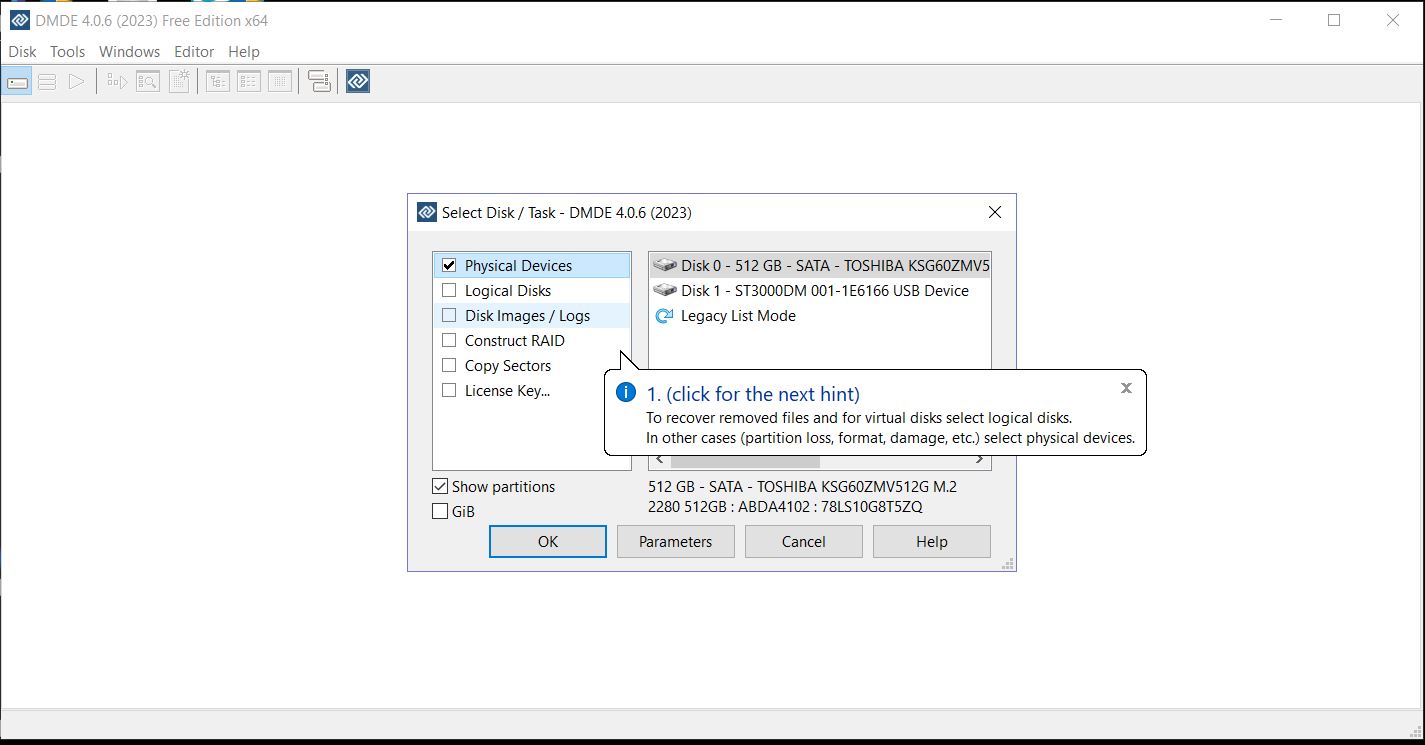Open the Partitions toolbar icon with stacked bars

pyautogui.click(x=47, y=82)
